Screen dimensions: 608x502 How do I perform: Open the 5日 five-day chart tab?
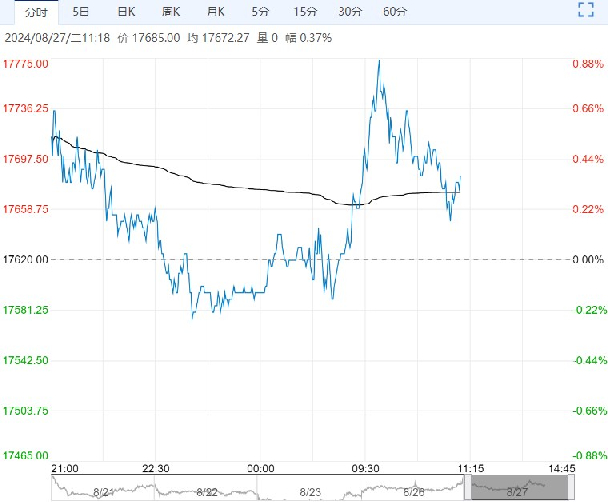tap(79, 12)
